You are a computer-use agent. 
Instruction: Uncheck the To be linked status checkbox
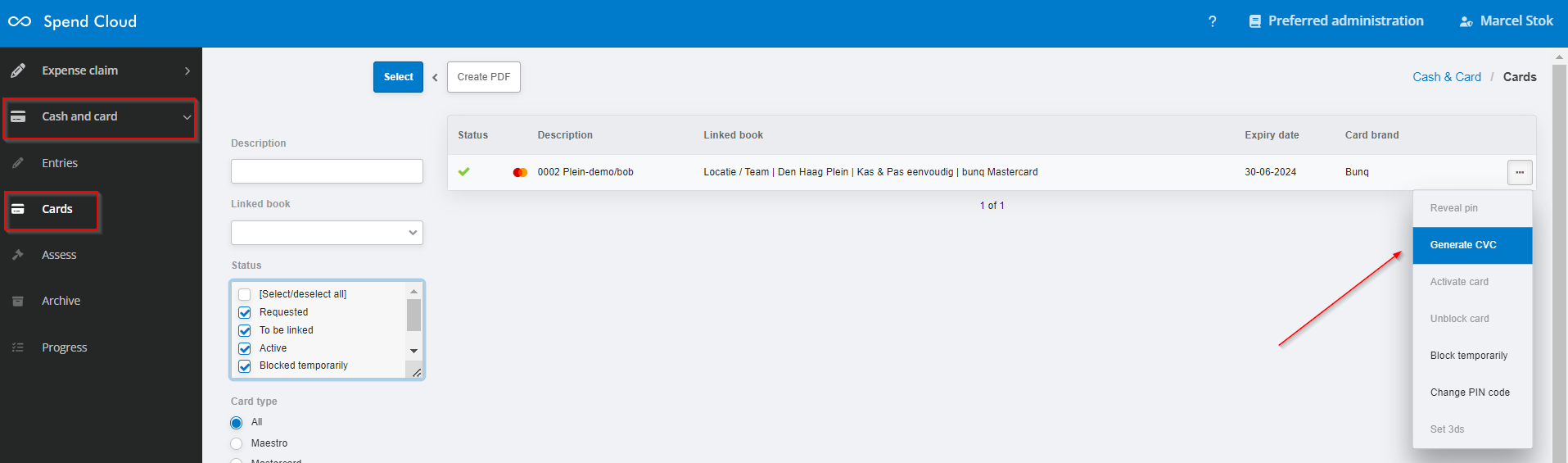[x=244, y=330]
